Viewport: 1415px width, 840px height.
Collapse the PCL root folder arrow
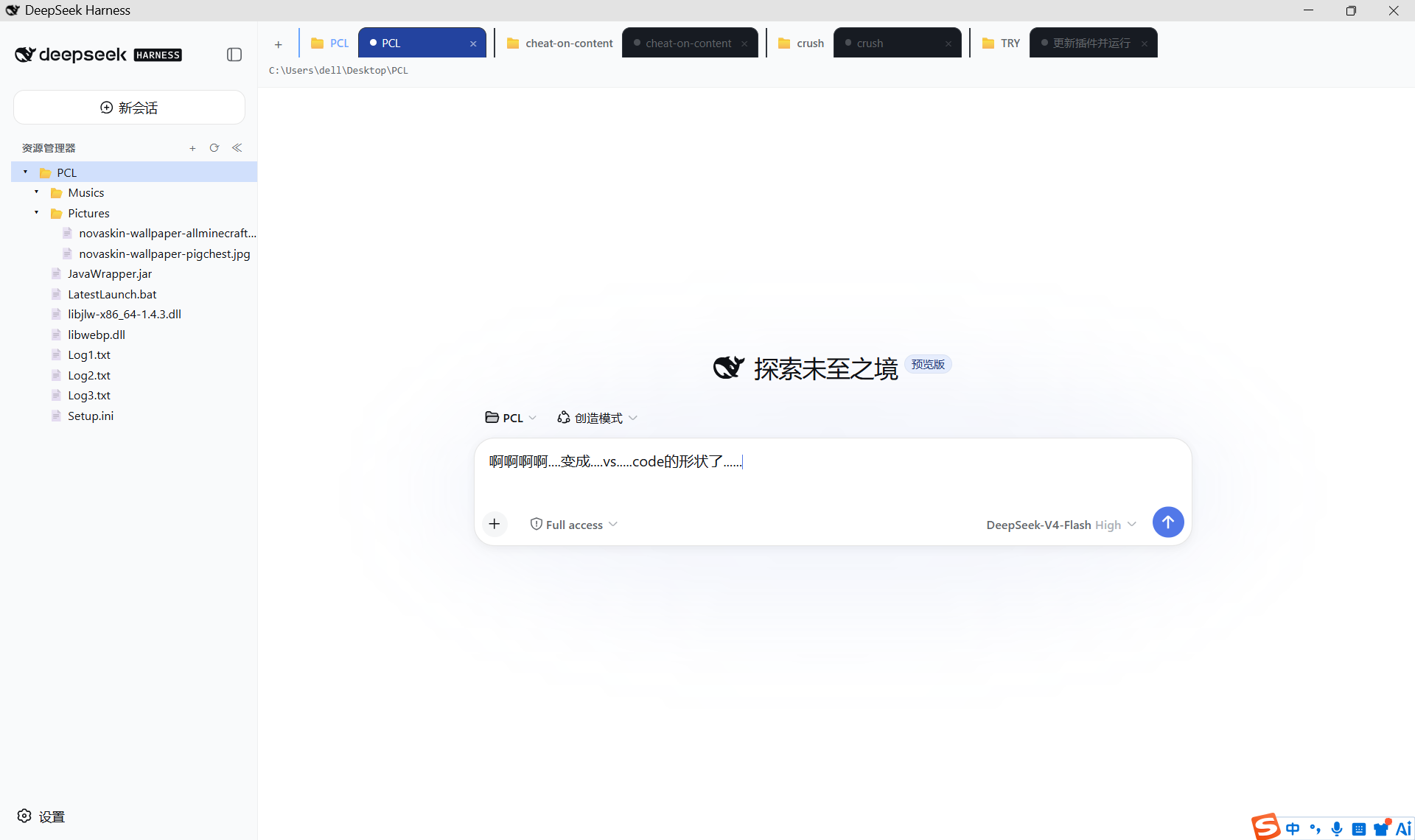[26, 172]
